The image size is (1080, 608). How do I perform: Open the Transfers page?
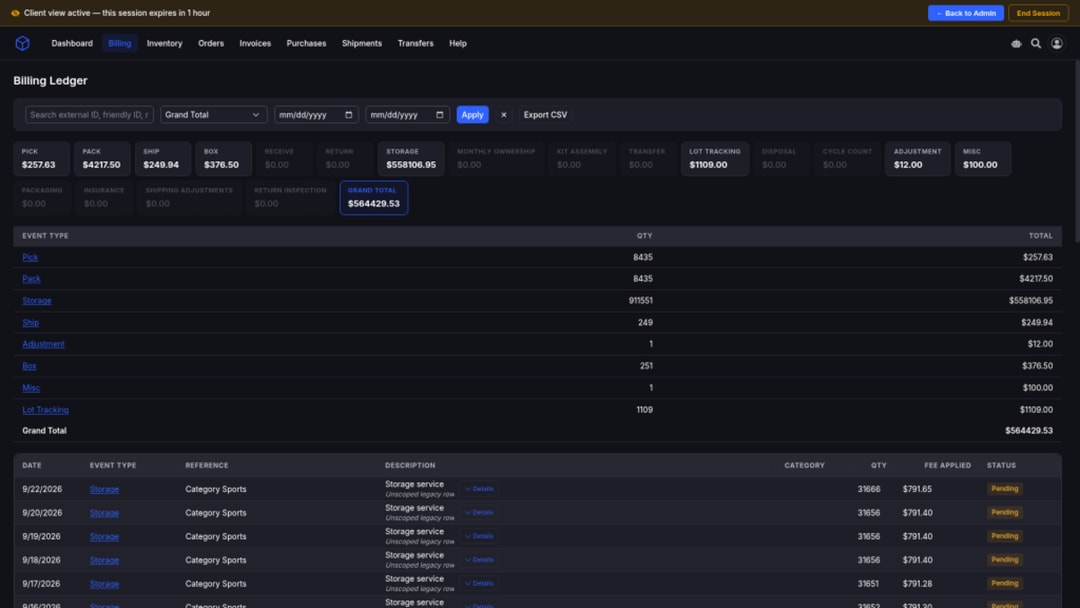(x=415, y=43)
